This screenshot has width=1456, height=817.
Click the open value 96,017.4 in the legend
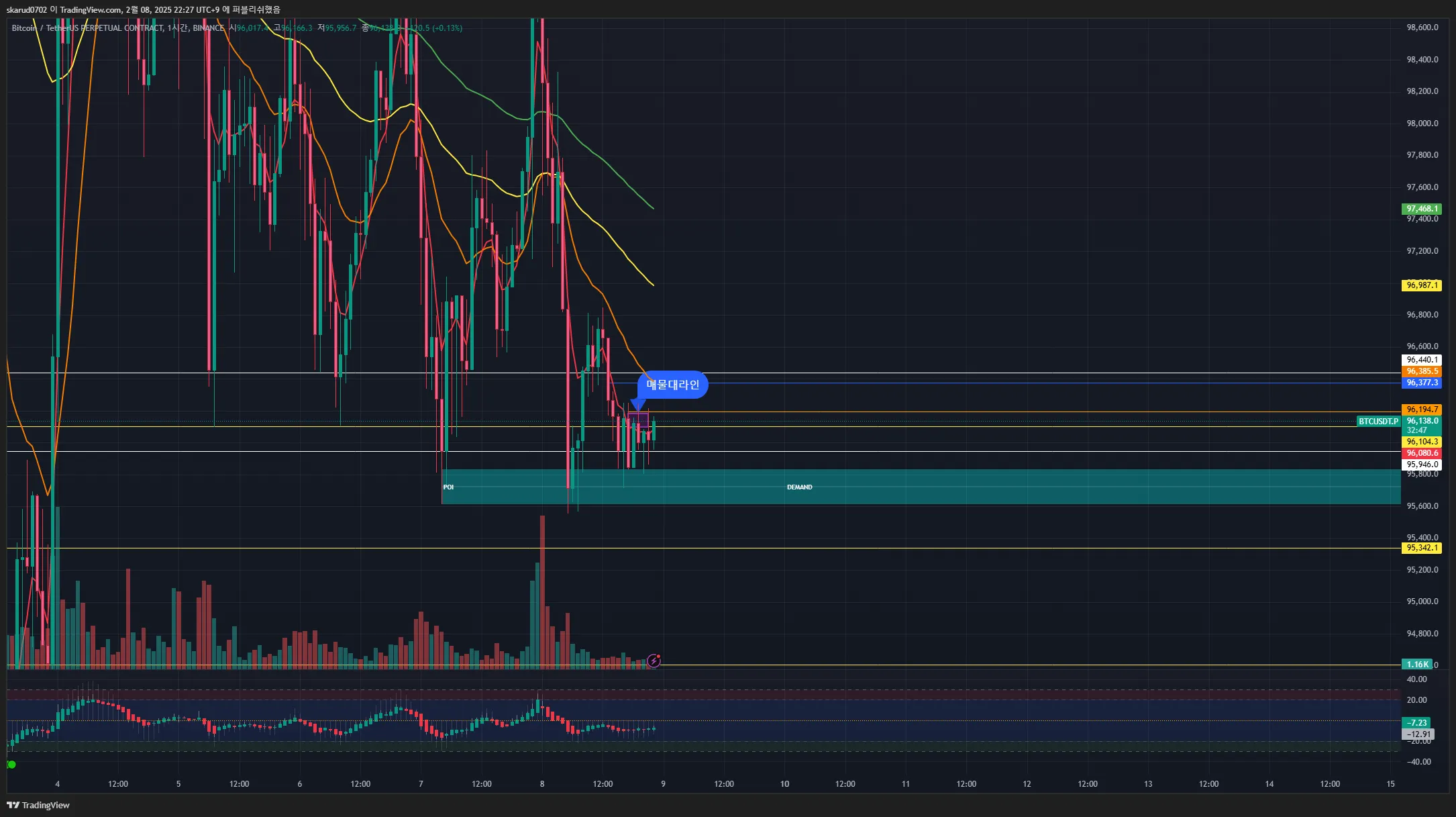(x=252, y=28)
